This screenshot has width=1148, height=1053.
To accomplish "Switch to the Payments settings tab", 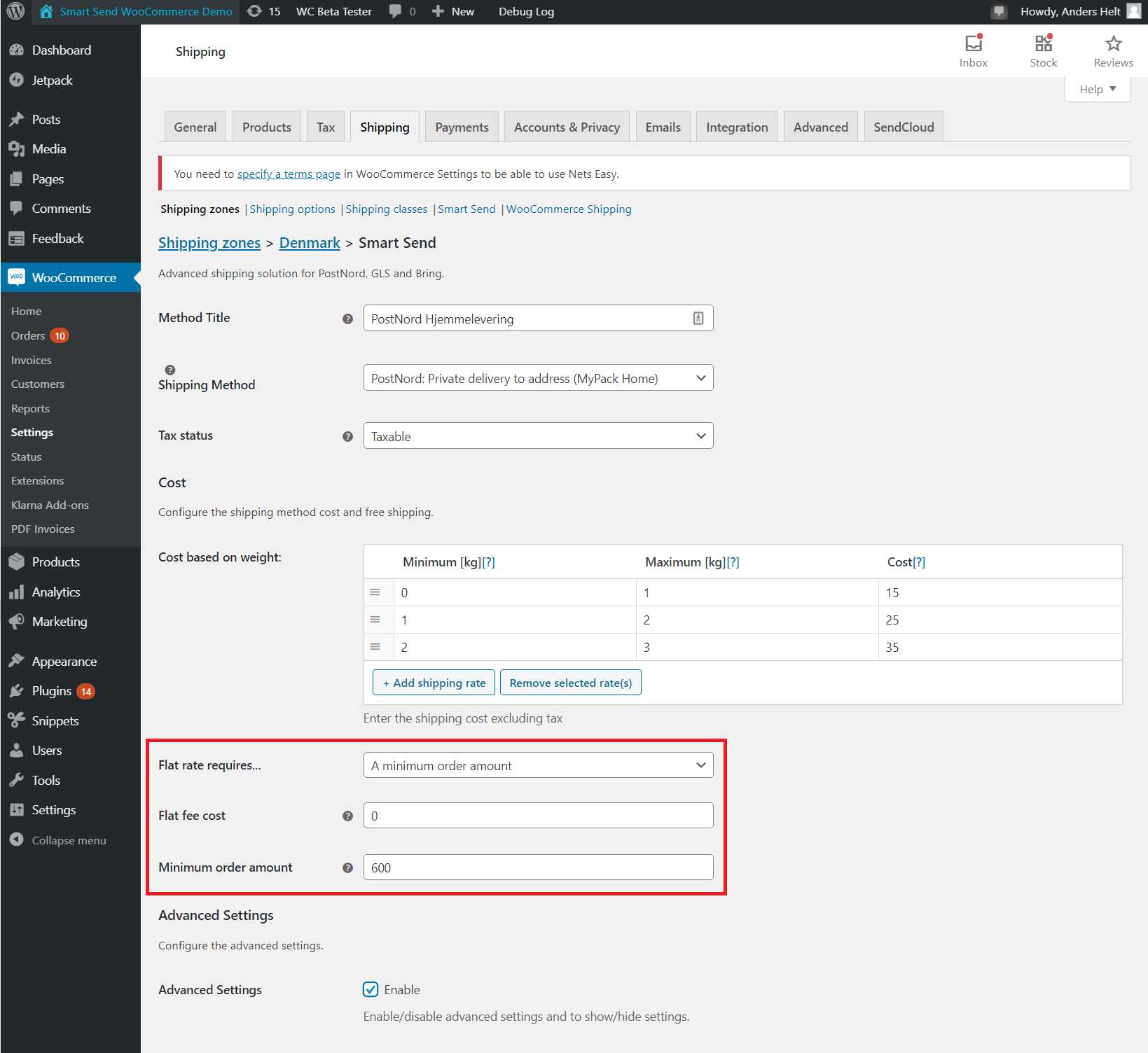I will tap(462, 127).
